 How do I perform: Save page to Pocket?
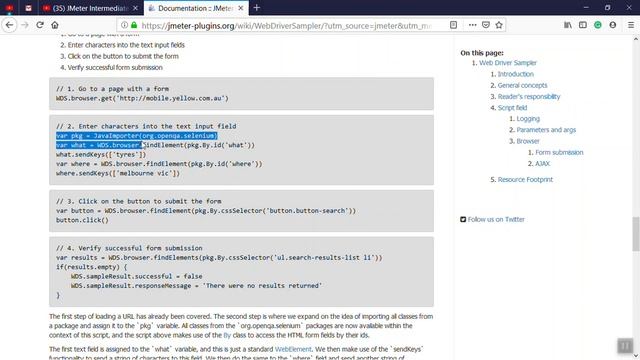pos(485,25)
